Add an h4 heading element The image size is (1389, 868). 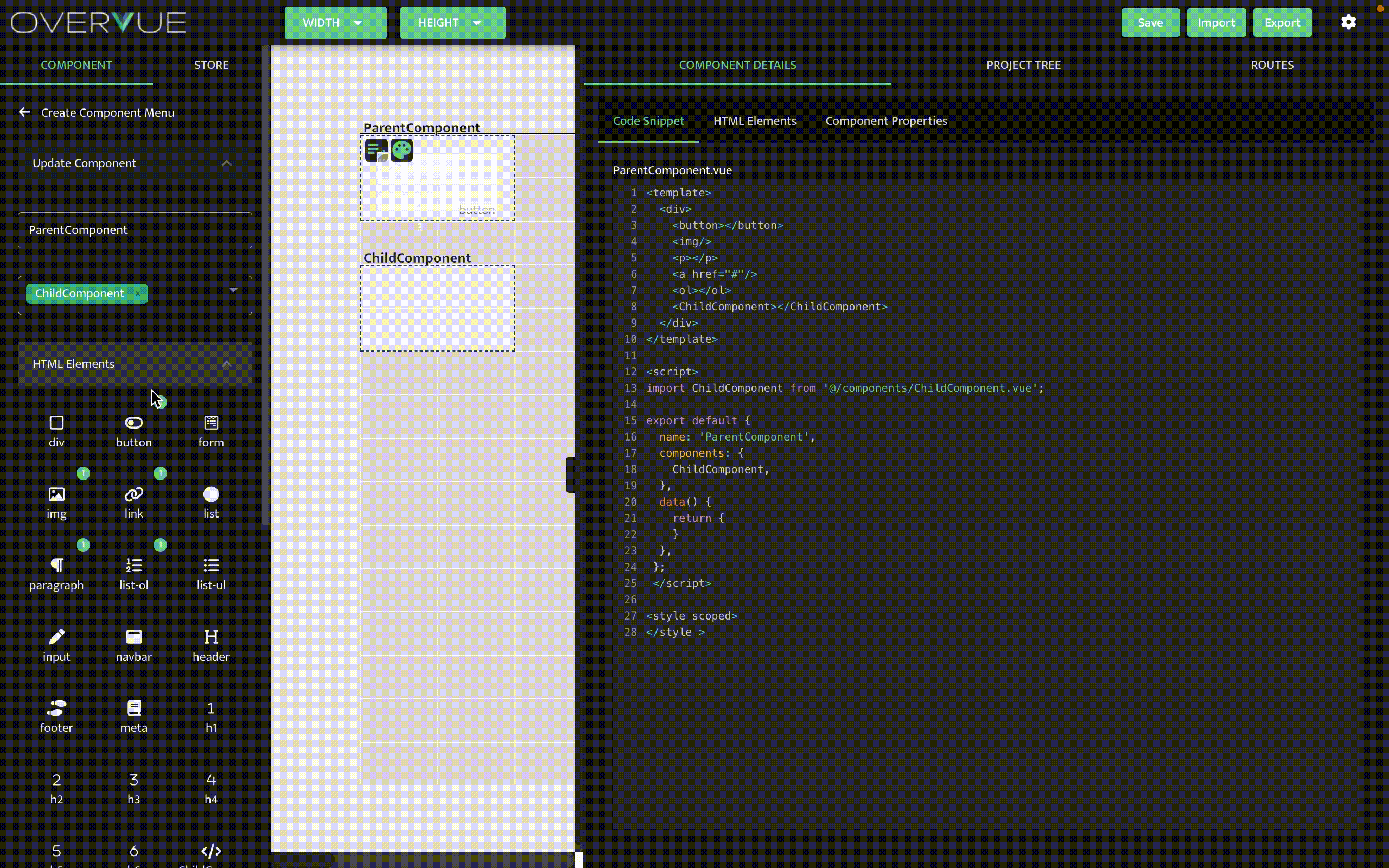(211, 789)
